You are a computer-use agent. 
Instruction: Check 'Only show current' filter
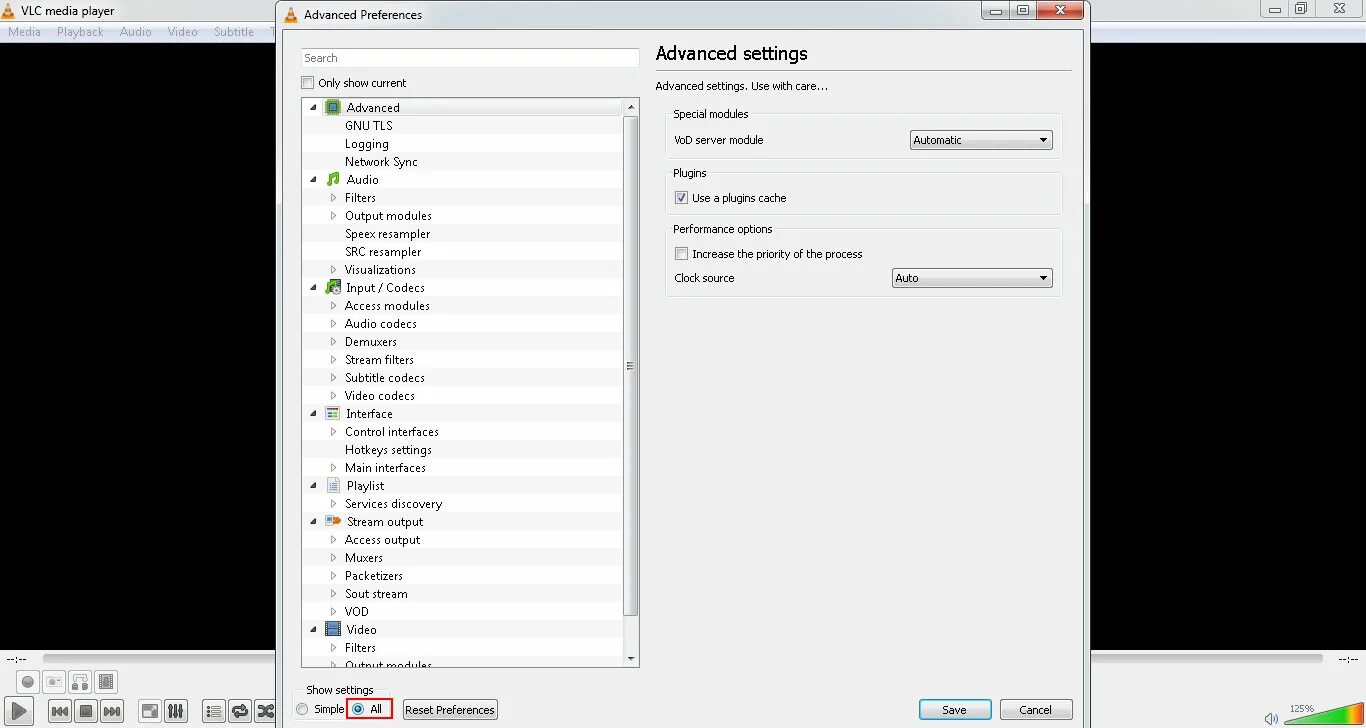[x=307, y=82]
